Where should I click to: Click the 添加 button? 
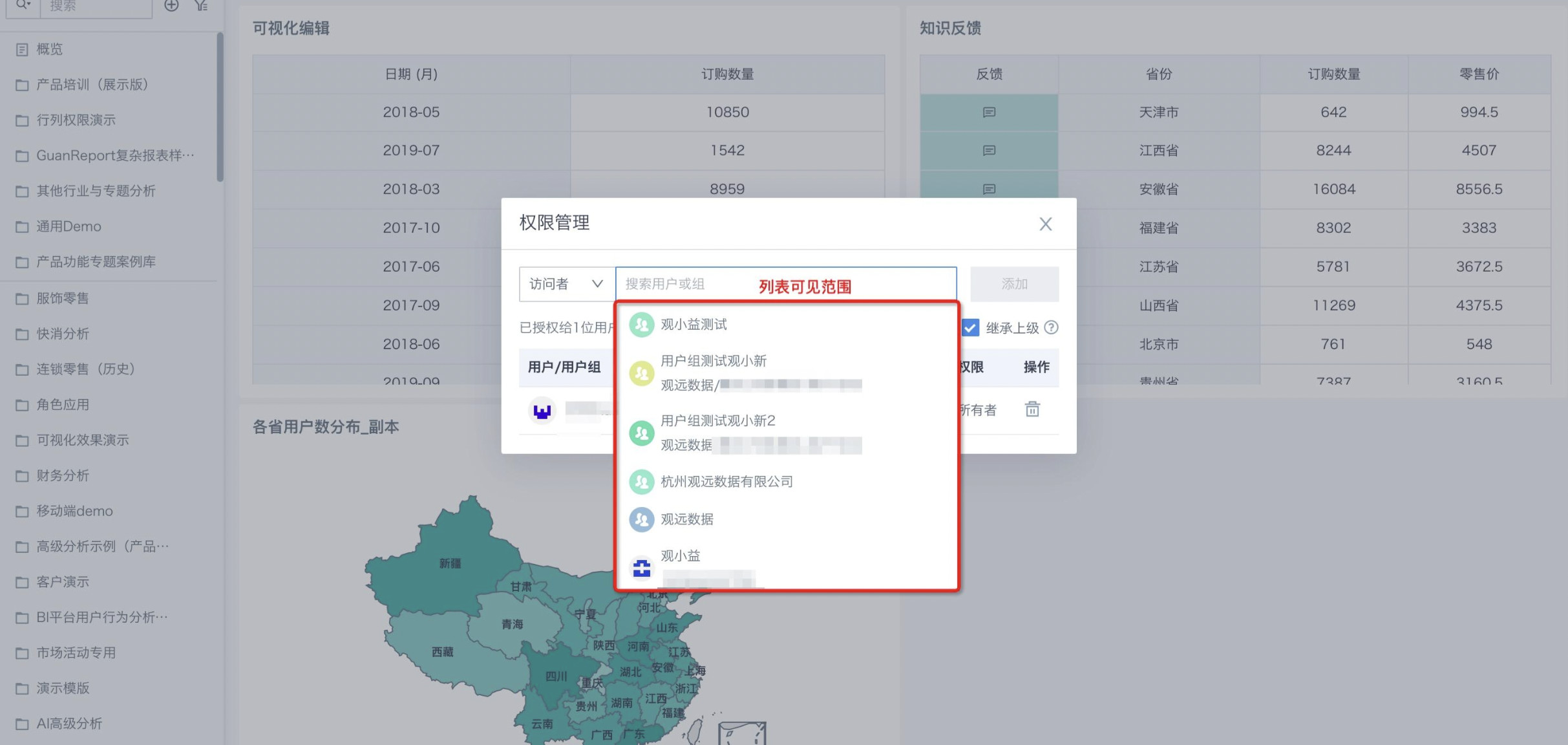tap(1014, 284)
